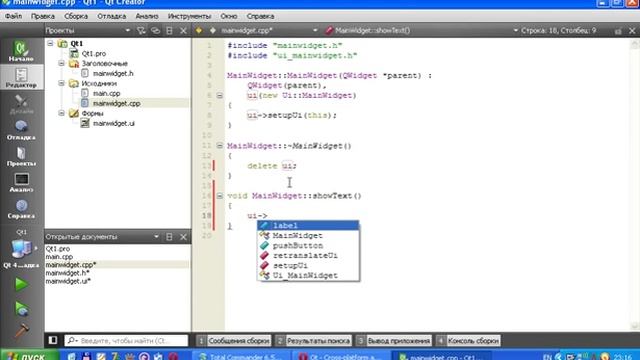Select Qt1.pro in the project tree
Screen dimensions: 640x360
pyautogui.click(x=94, y=53)
